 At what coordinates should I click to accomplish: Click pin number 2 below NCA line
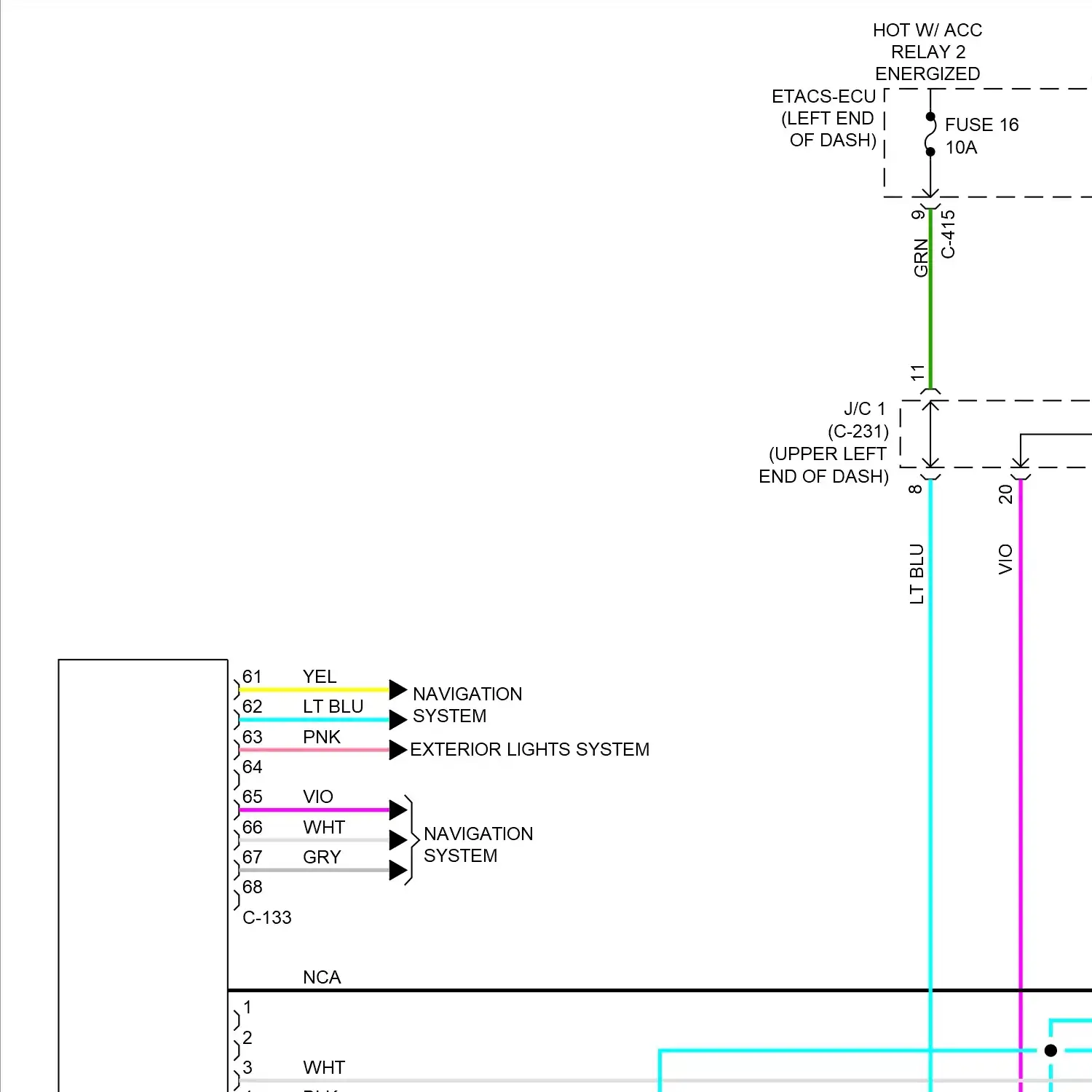pyautogui.click(x=248, y=1038)
